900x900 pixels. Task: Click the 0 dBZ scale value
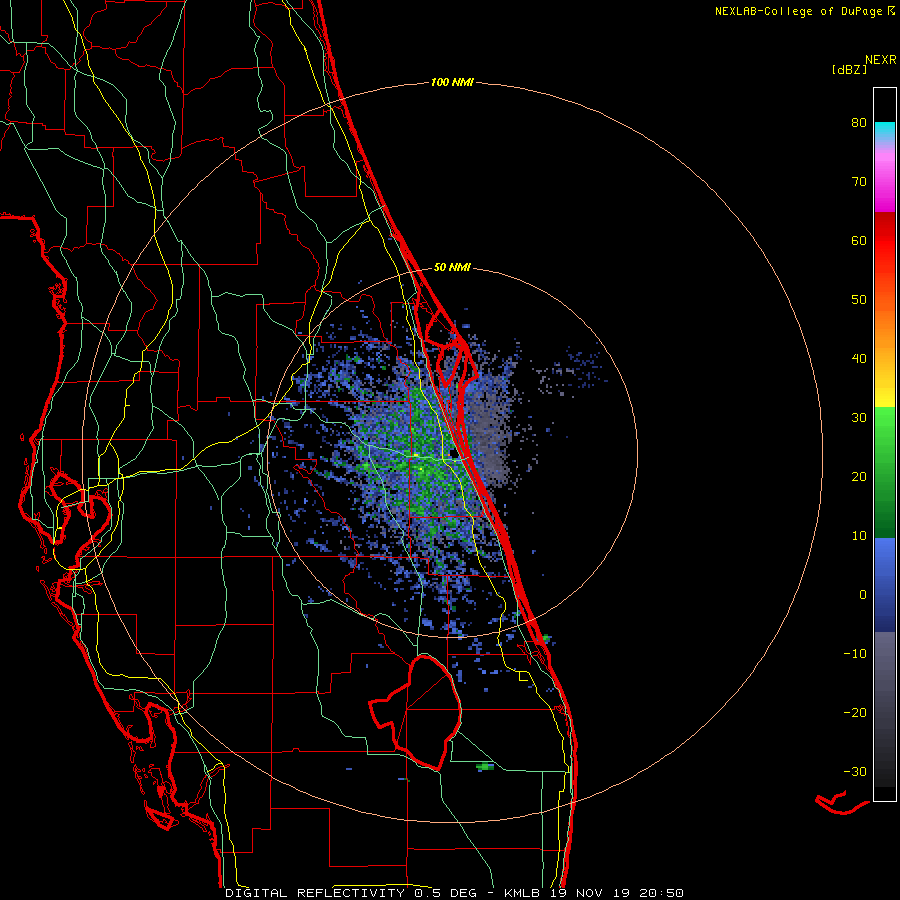(863, 595)
